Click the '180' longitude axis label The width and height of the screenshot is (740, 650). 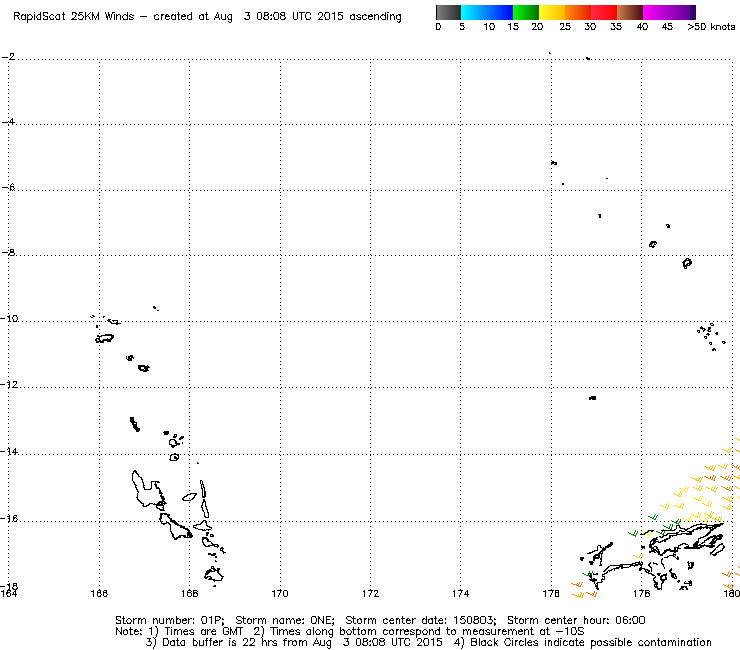coord(732,593)
